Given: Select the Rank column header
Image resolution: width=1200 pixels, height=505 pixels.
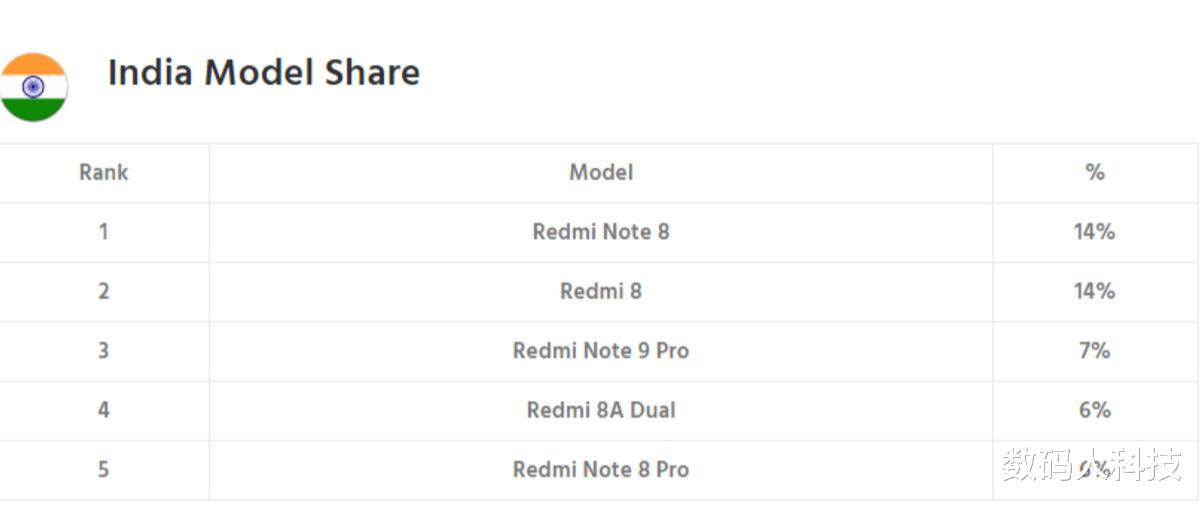Looking at the screenshot, I should (104, 173).
